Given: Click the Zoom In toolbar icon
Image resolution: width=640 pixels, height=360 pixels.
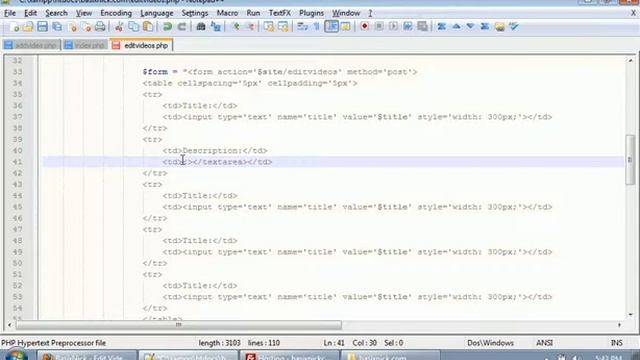Looking at the screenshot, I should coord(236,27).
